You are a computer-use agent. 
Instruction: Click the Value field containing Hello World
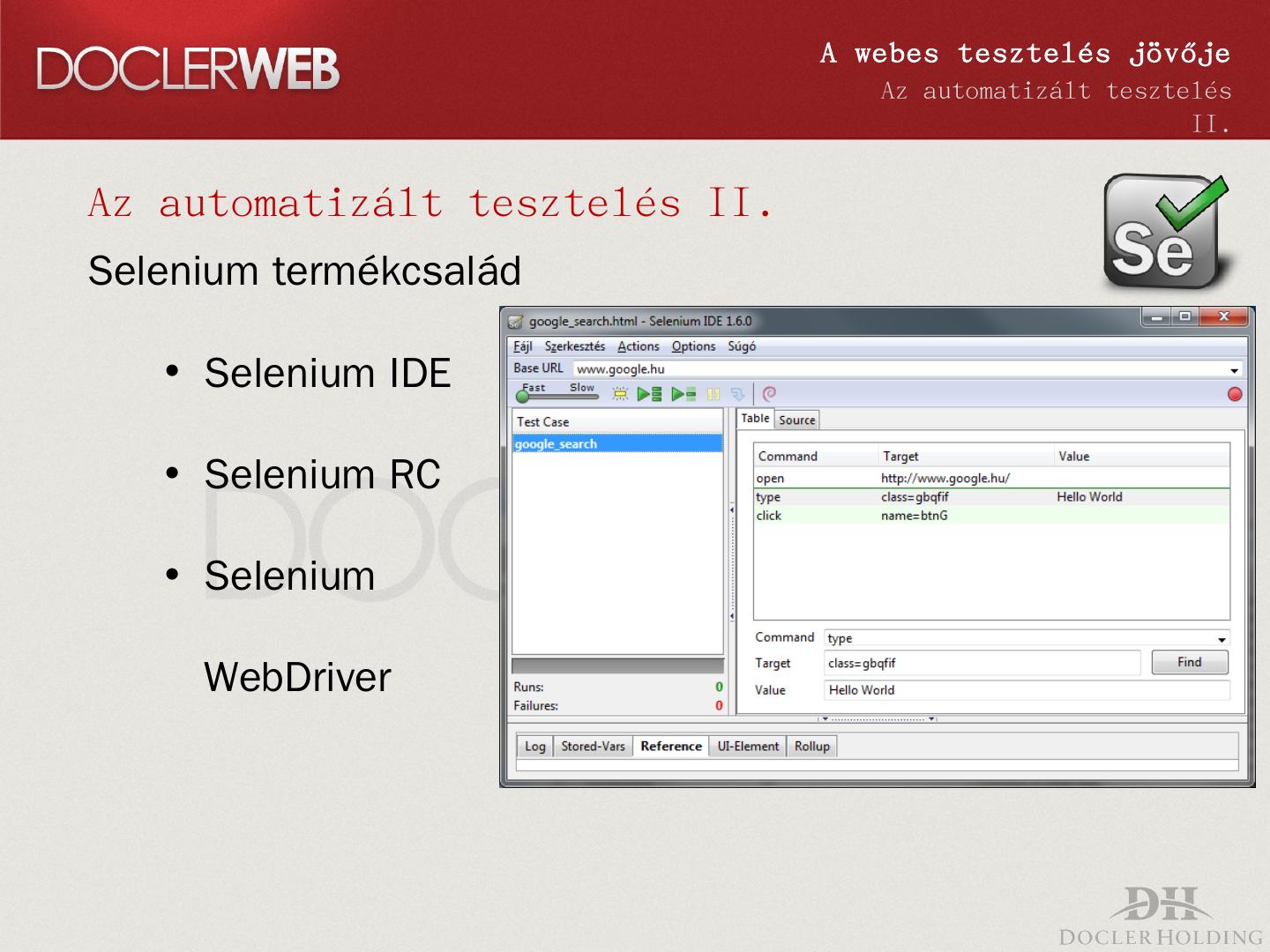(1027, 690)
